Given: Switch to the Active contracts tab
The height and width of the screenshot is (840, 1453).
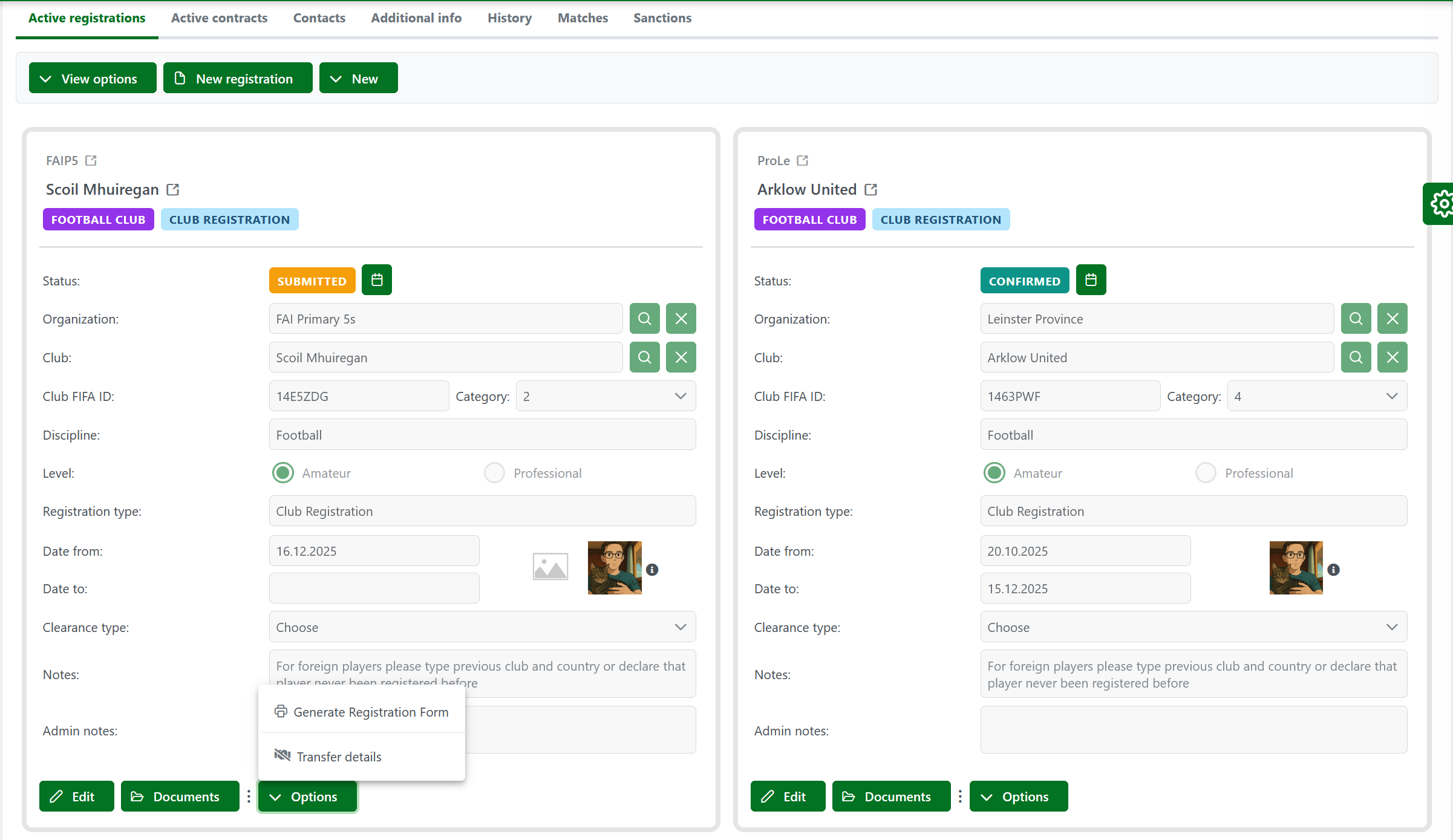Looking at the screenshot, I should [219, 18].
